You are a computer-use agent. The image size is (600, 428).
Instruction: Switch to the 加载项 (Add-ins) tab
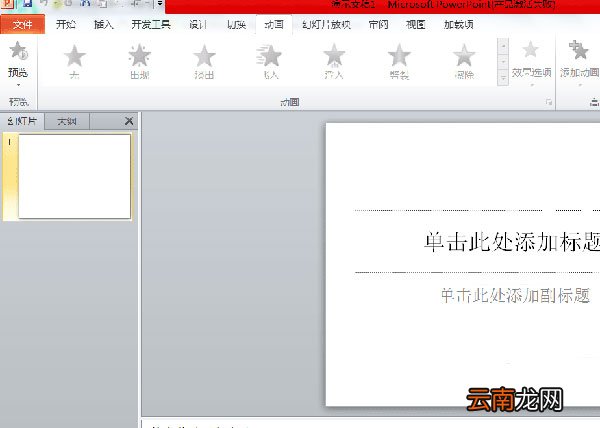point(458,24)
